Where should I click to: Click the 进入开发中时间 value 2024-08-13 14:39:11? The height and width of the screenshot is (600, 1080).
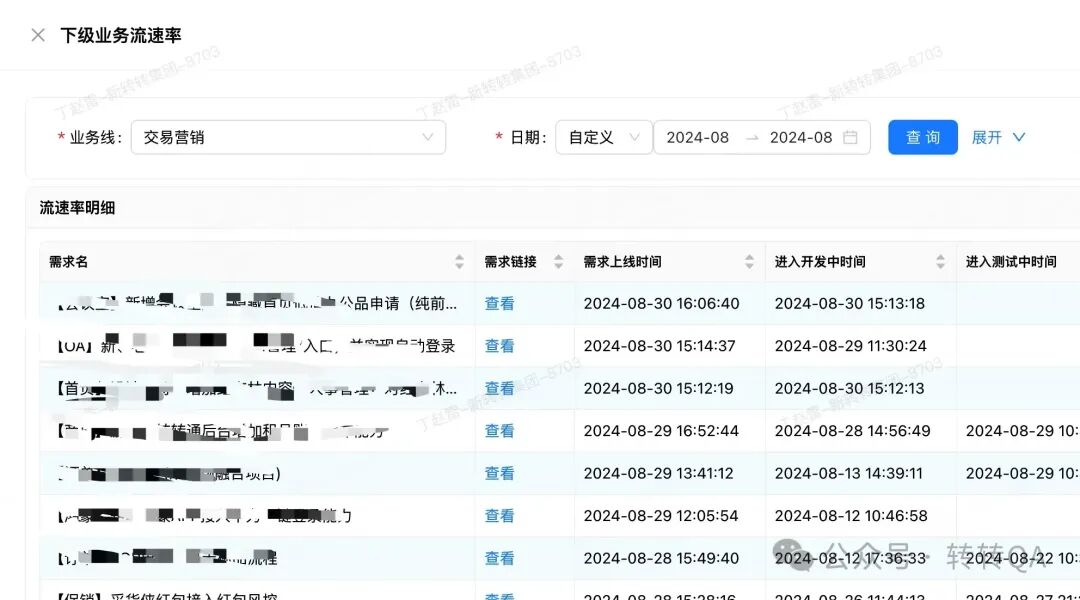(x=849, y=473)
